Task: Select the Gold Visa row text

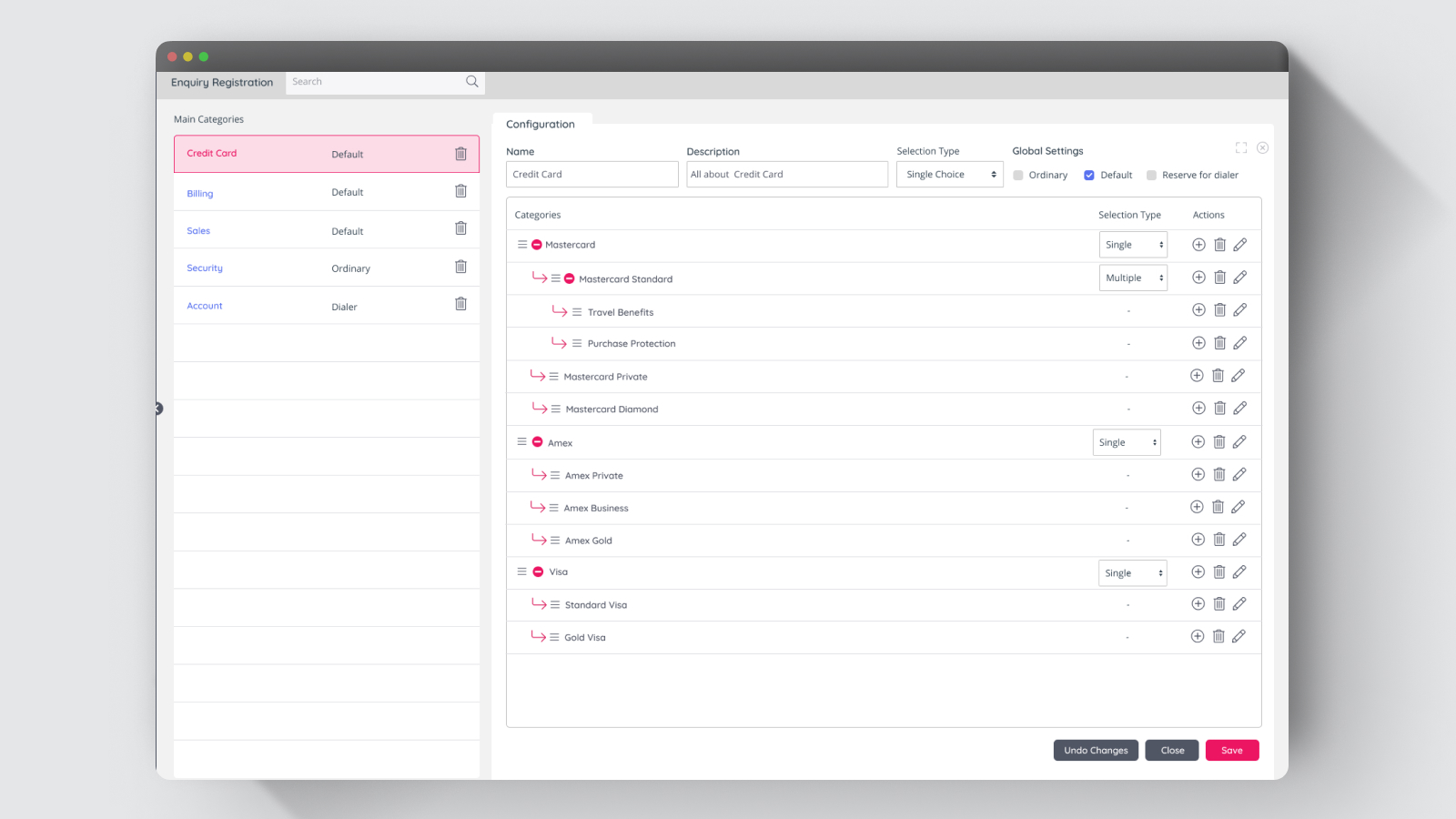Action: pos(585,638)
